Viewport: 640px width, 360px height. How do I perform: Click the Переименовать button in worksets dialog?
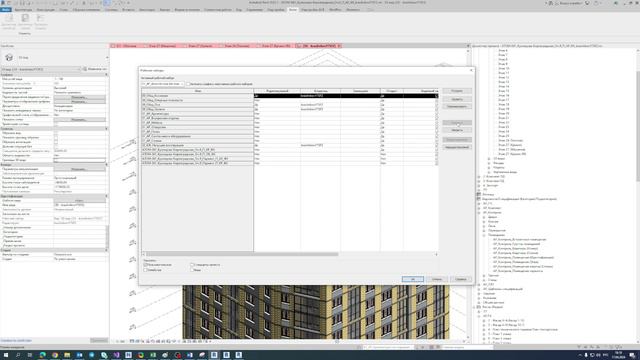(457, 107)
